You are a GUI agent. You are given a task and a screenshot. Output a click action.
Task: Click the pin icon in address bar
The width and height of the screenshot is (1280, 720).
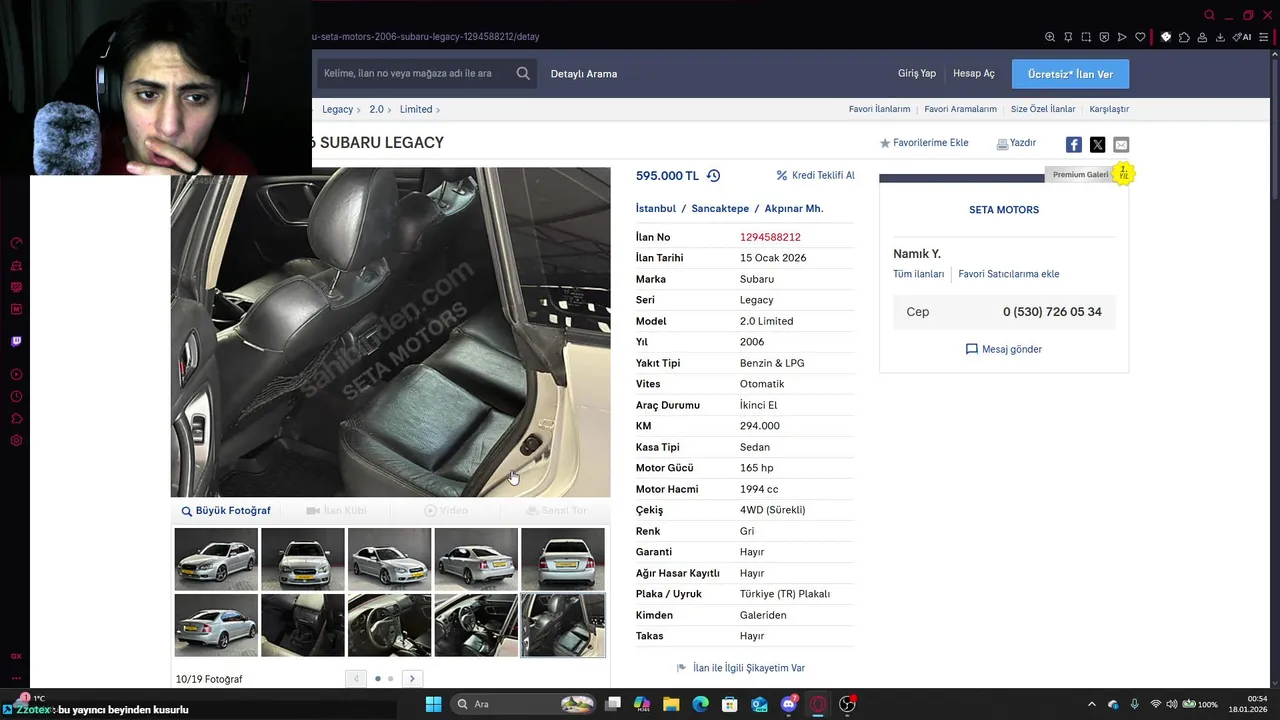click(1068, 37)
